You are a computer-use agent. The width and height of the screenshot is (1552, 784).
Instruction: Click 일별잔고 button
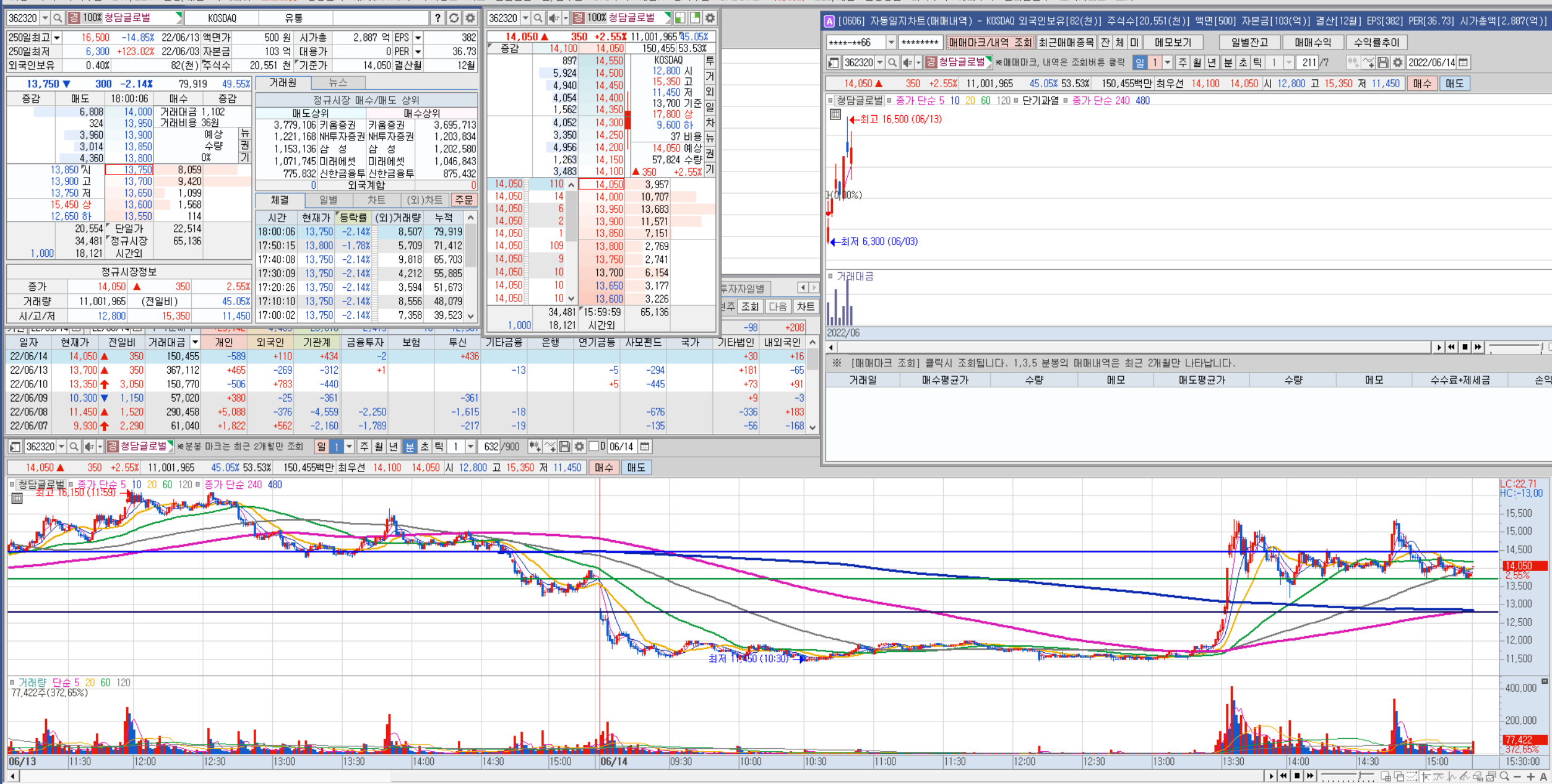coord(1249,43)
